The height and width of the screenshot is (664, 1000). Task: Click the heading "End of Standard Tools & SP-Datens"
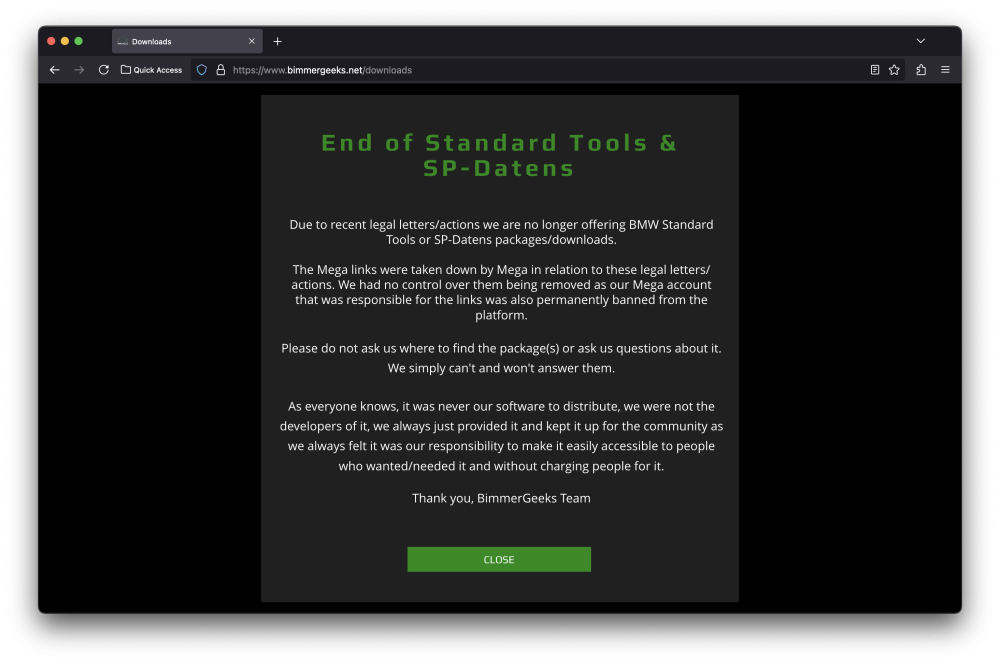point(499,156)
